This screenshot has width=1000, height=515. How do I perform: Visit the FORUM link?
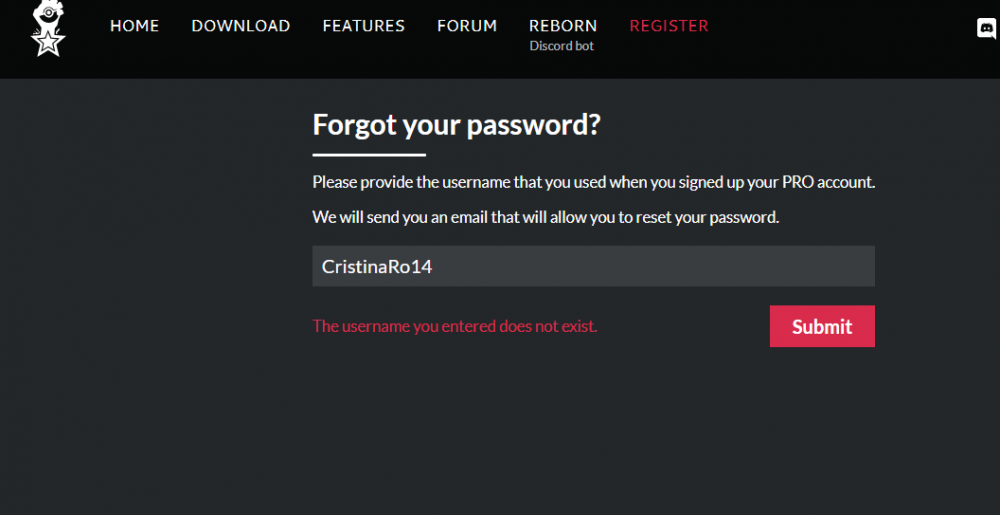[467, 26]
